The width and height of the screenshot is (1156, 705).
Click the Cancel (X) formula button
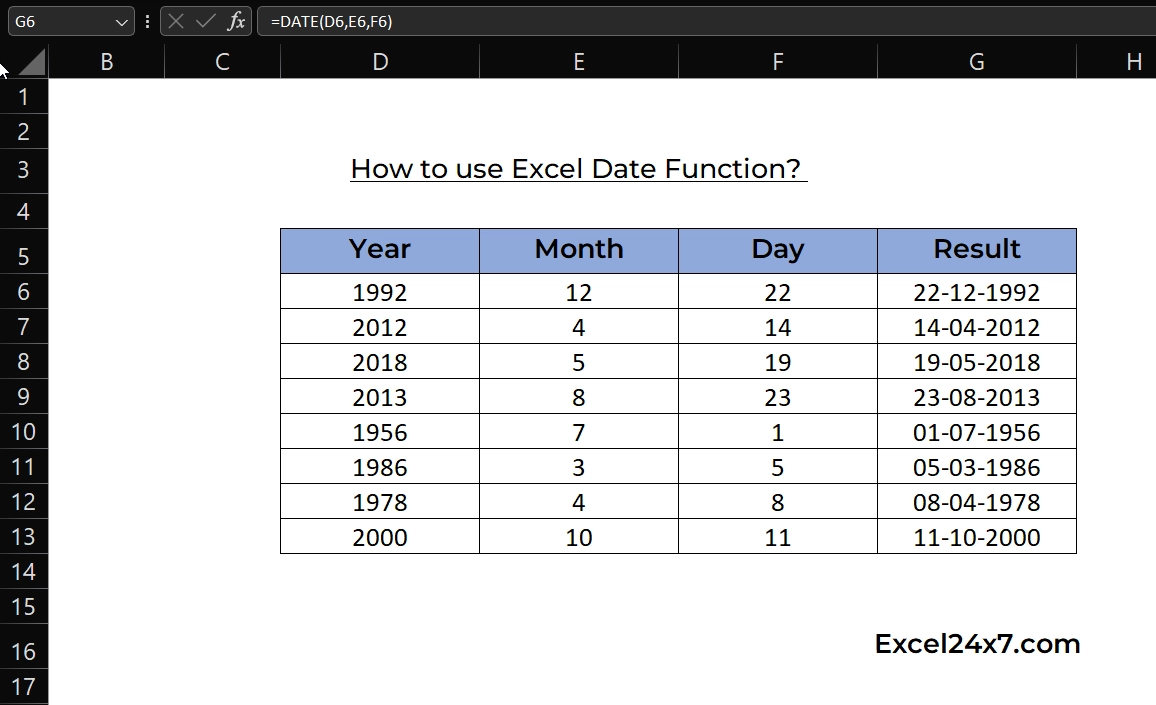(175, 21)
